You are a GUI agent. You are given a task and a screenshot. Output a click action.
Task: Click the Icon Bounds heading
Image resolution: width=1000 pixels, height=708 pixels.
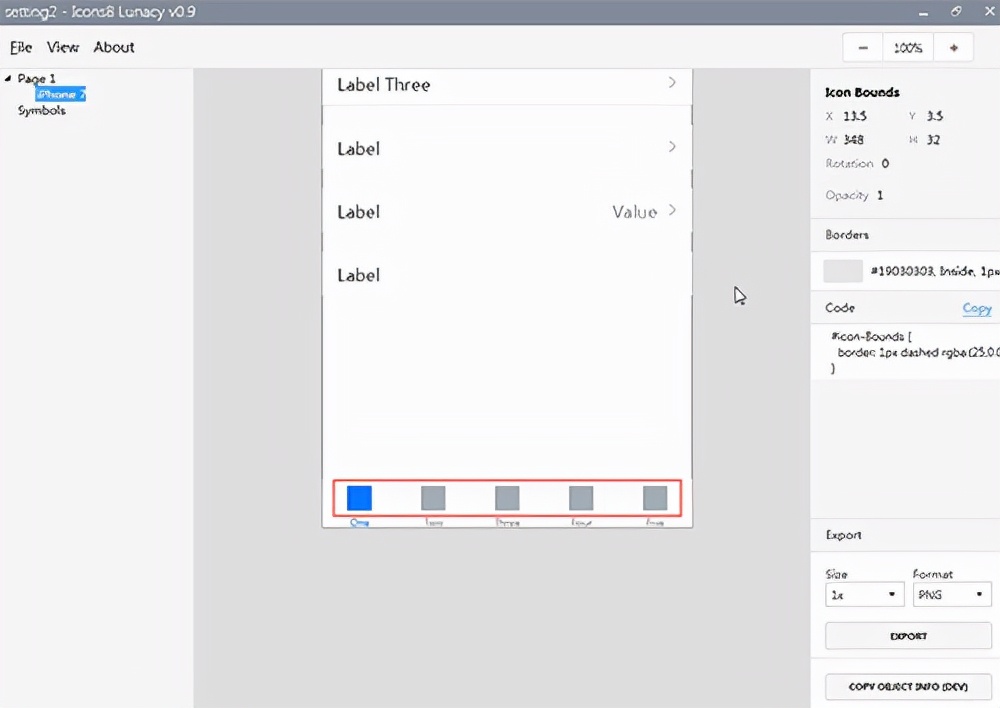[x=862, y=92]
